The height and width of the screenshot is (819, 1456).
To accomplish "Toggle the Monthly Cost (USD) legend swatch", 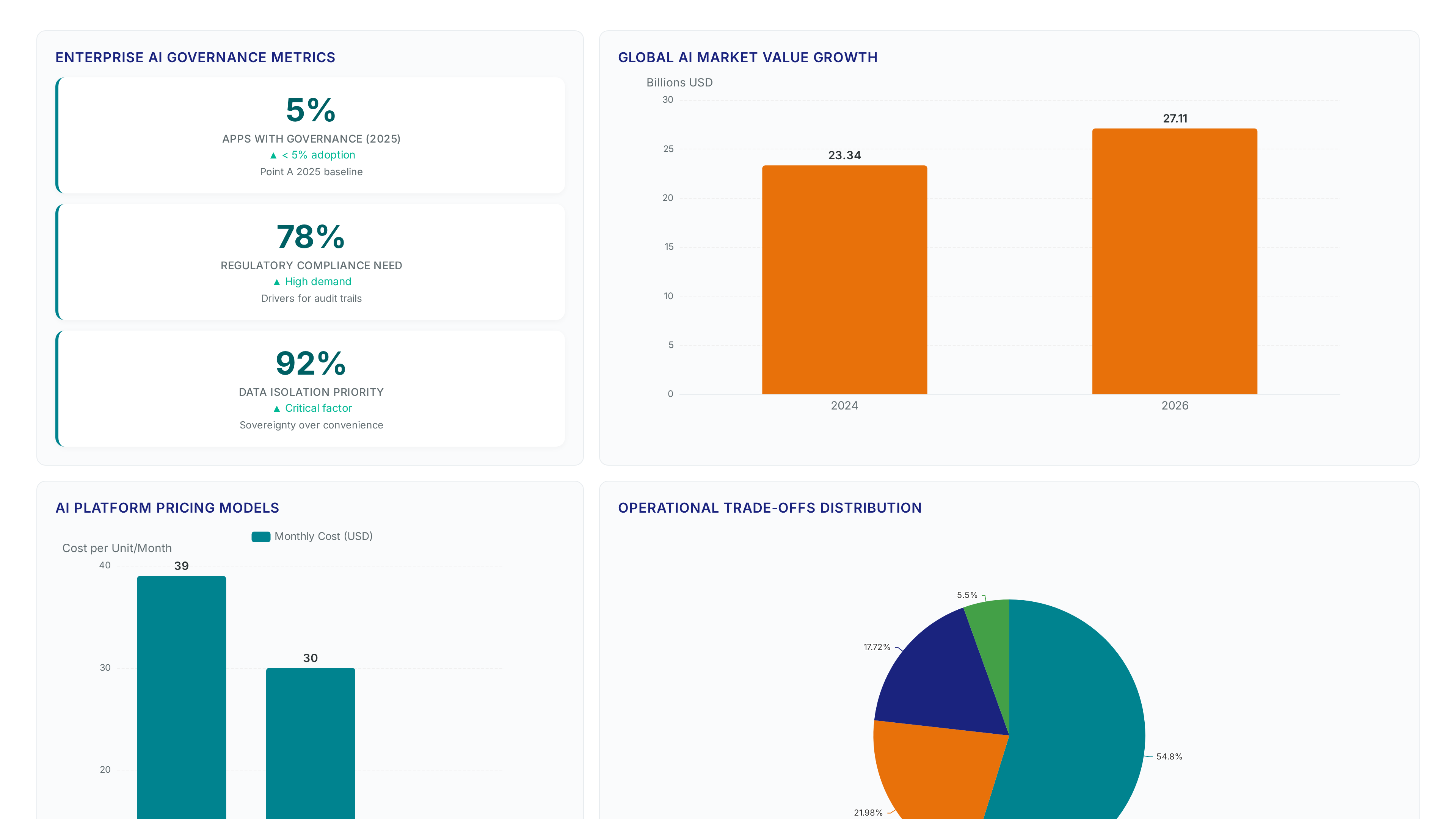I will [x=260, y=537].
